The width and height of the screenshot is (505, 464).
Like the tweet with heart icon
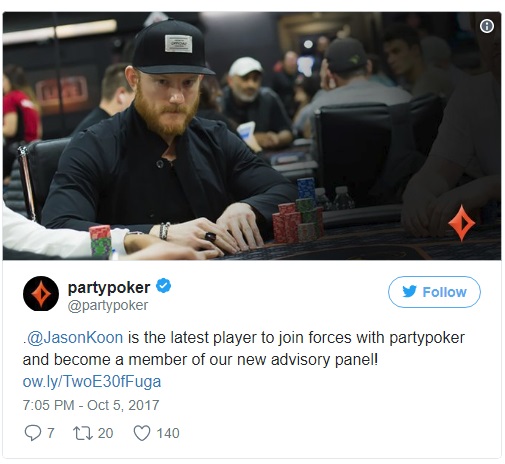142,433
